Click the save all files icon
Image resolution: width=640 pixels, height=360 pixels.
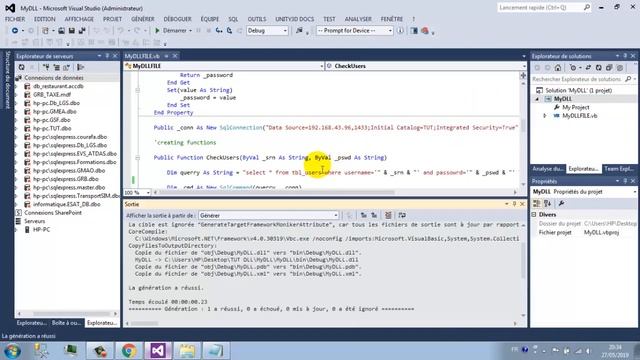(82, 31)
